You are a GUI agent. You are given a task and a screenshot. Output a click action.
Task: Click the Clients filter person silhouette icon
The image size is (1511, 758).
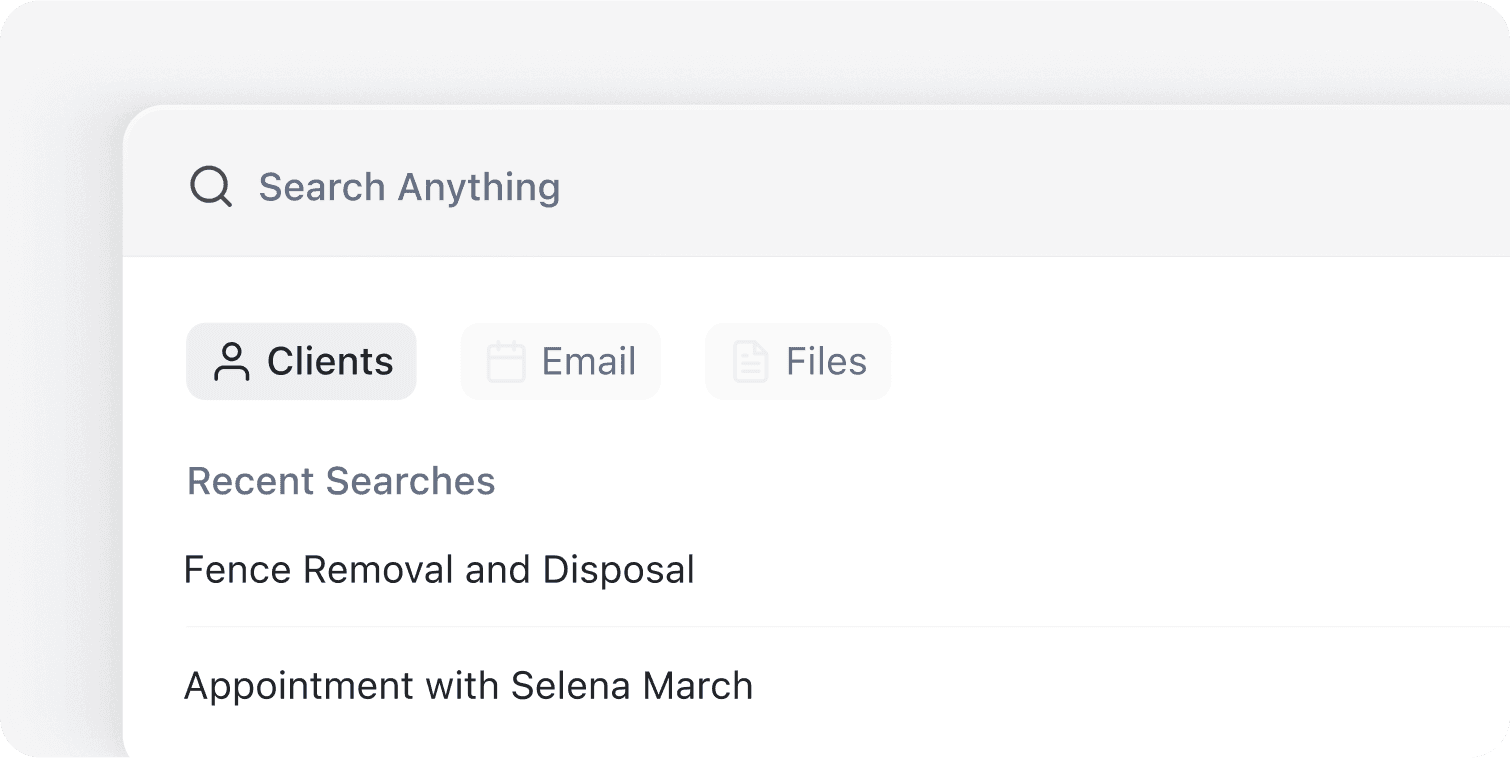[x=232, y=361]
